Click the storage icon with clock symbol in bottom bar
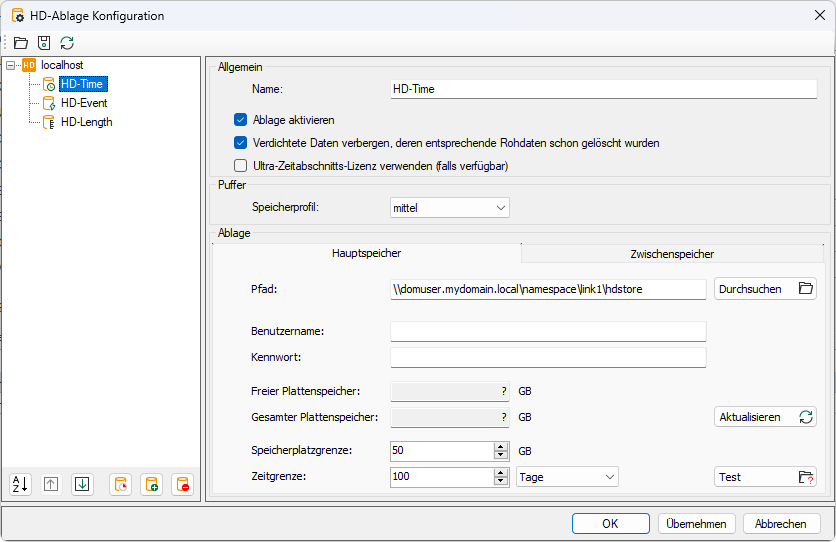836x542 pixels. coord(120,484)
